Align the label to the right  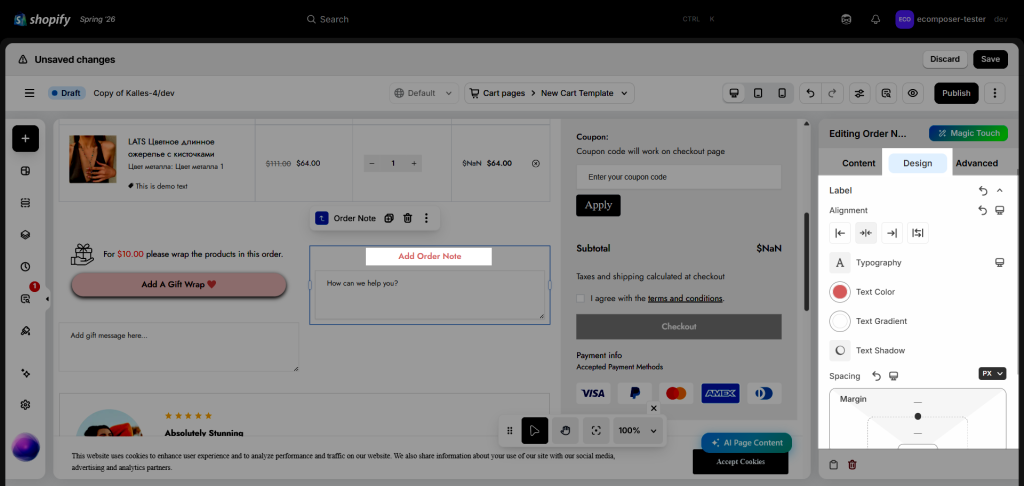(x=892, y=233)
